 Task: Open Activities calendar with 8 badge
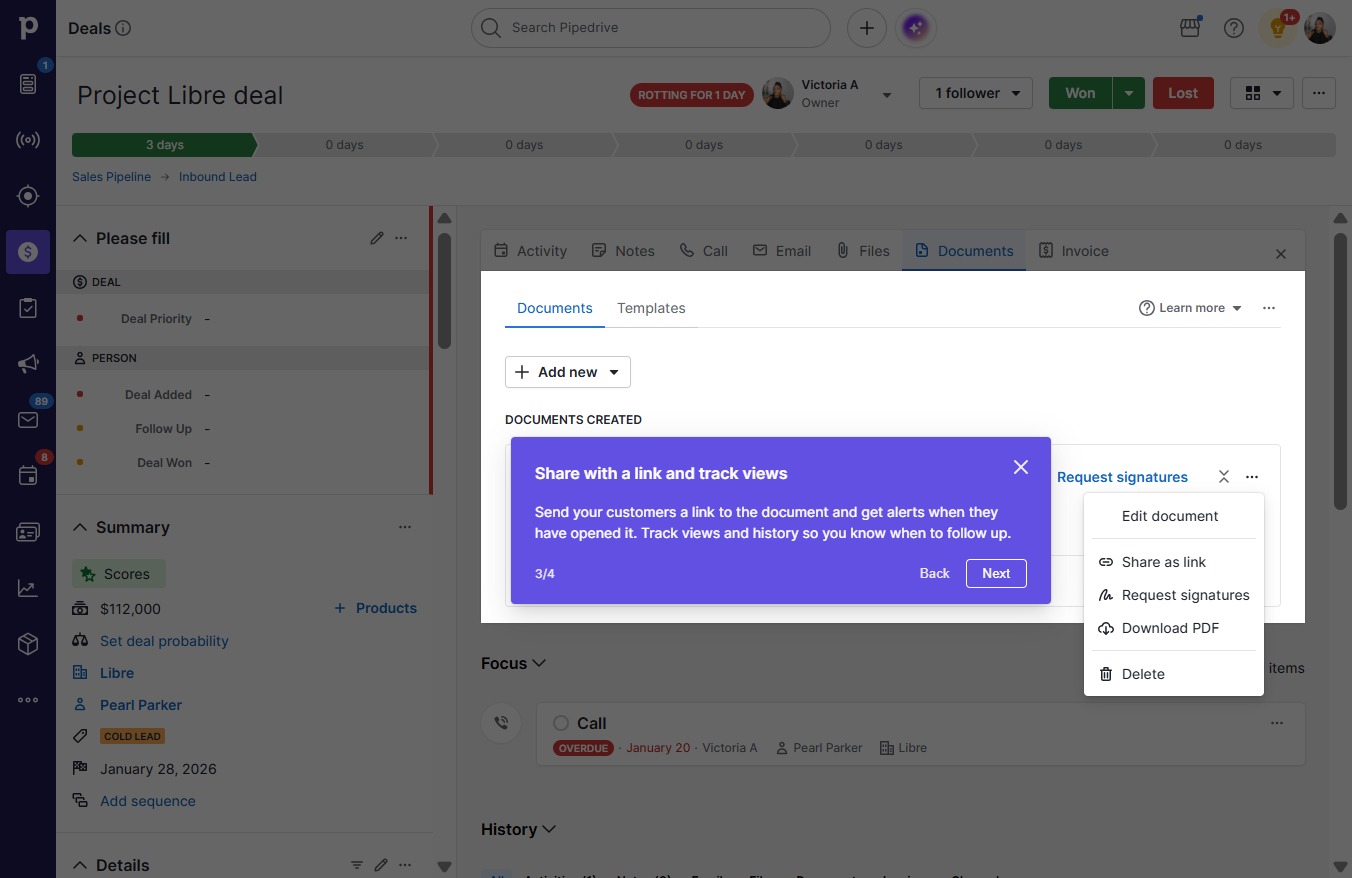[x=28, y=476]
